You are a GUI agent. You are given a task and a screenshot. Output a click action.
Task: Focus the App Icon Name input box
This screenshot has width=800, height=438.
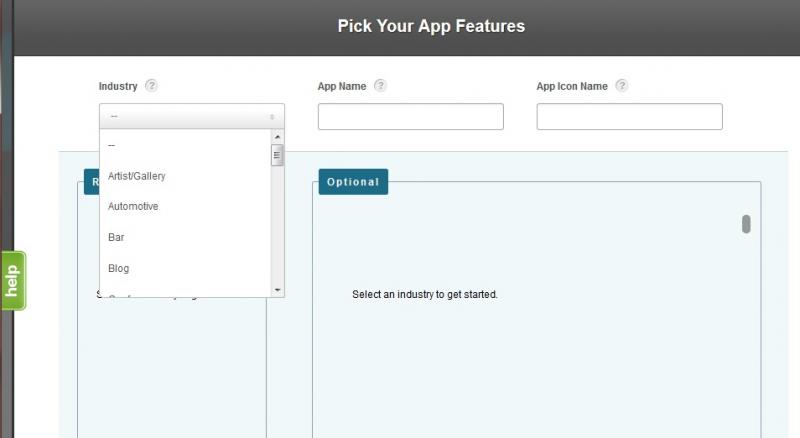point(630,116)
